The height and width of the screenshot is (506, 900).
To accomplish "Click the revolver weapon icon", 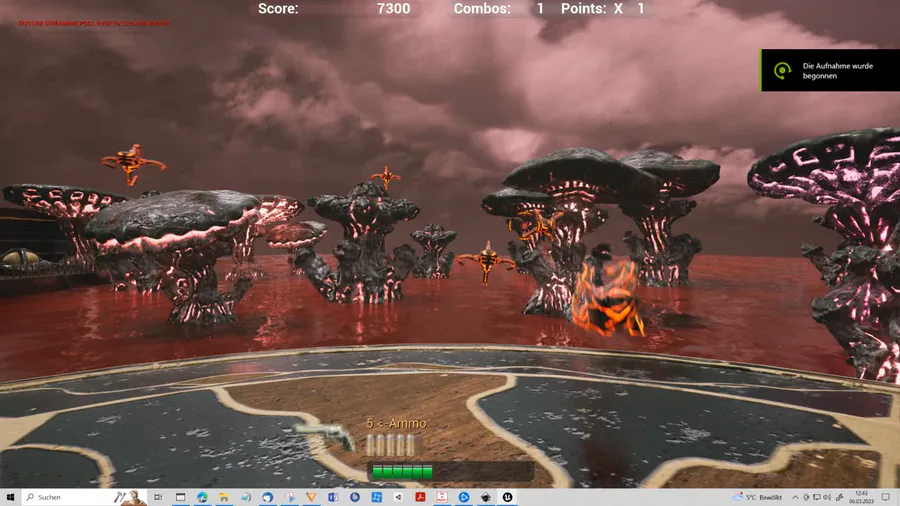I will point(325,437).
